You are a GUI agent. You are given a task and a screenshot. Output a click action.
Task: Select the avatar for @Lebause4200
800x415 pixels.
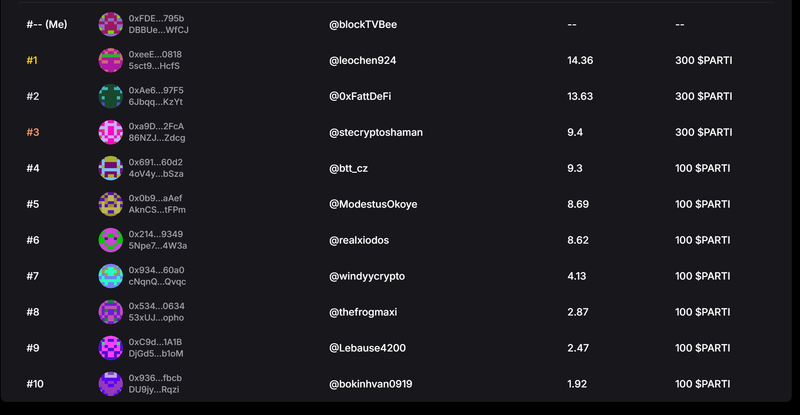[110, 348]
